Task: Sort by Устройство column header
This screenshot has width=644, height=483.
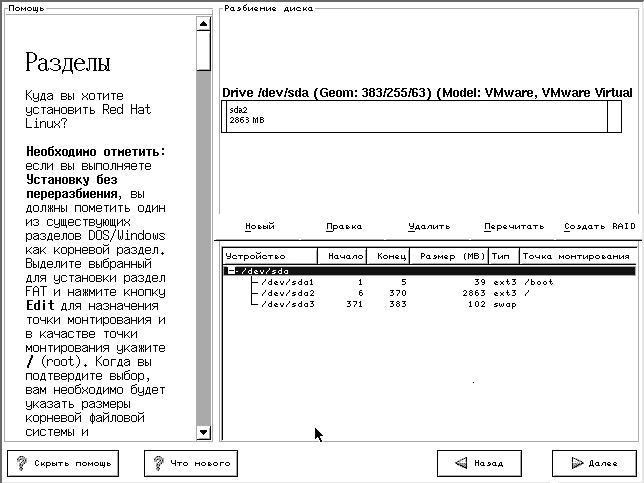Action: pos(268,256)
